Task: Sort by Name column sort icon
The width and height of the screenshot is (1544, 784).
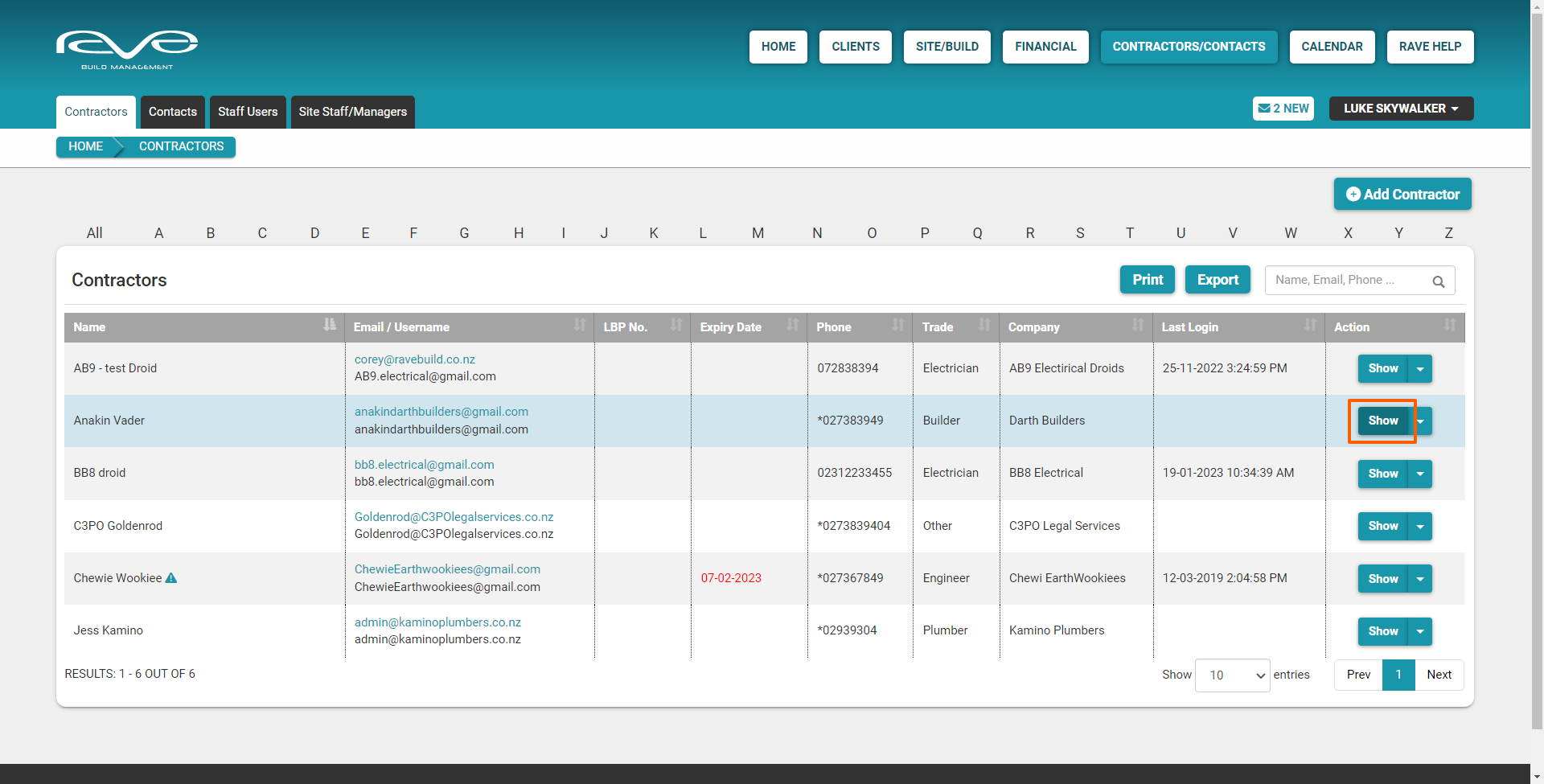Action: pyautogui.click(x=330, y=325)
